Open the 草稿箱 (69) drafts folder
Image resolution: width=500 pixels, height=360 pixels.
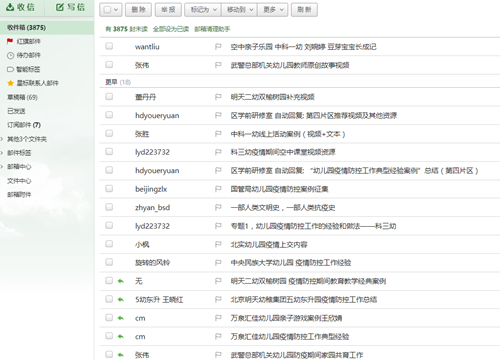coord(22,97)
